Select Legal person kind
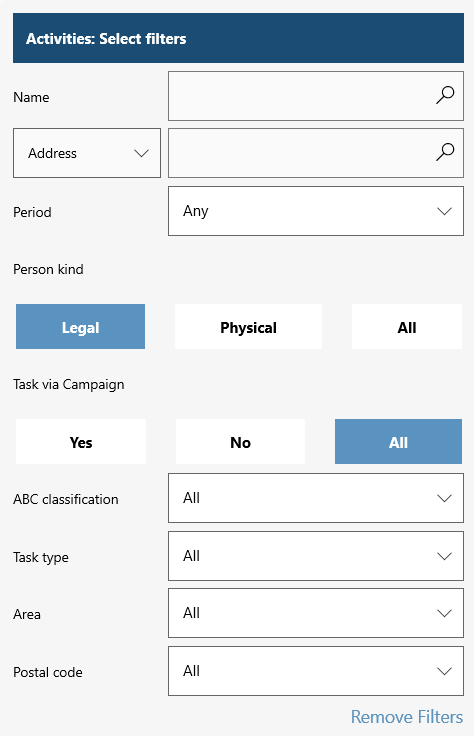Viewport: 474px width, 736px height. (x=80, y=327)
